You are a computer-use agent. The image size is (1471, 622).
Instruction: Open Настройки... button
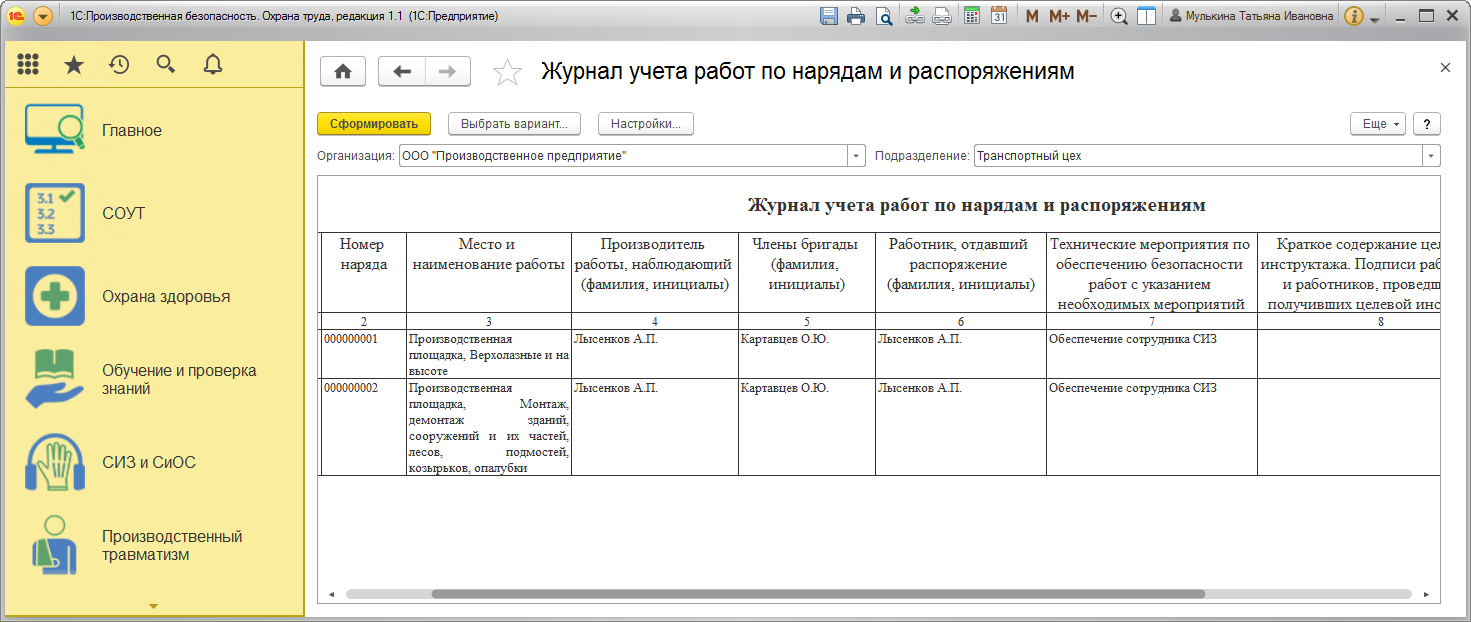(646, 124)
